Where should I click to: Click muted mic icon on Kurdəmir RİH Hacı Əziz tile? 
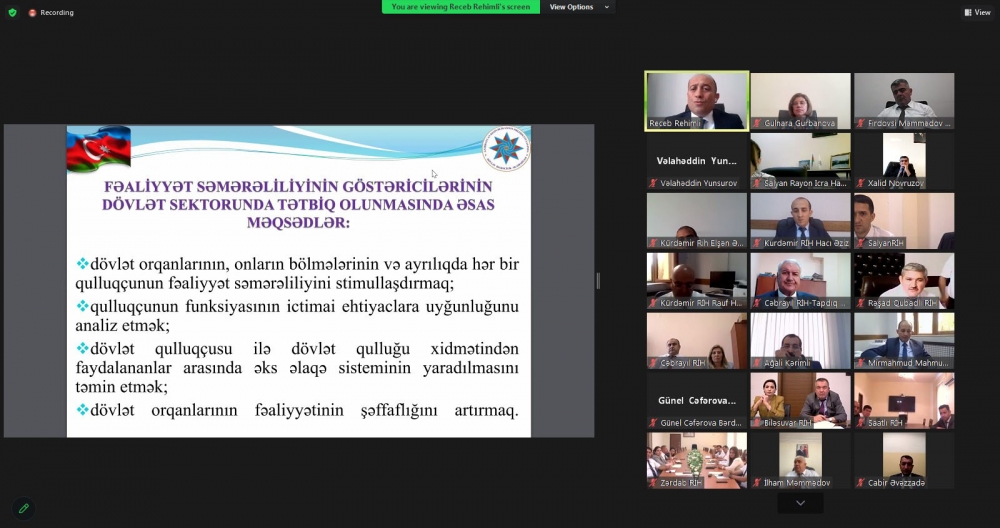tap(758, 243)
